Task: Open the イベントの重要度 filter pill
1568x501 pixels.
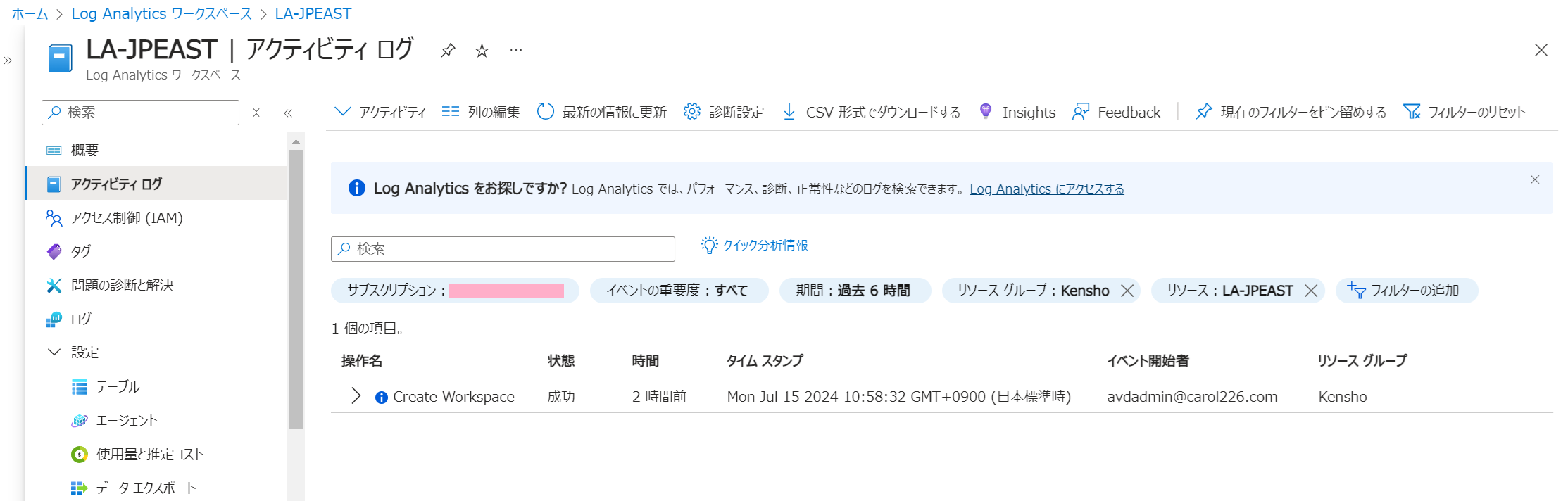Action: click(x=679, y=291)
